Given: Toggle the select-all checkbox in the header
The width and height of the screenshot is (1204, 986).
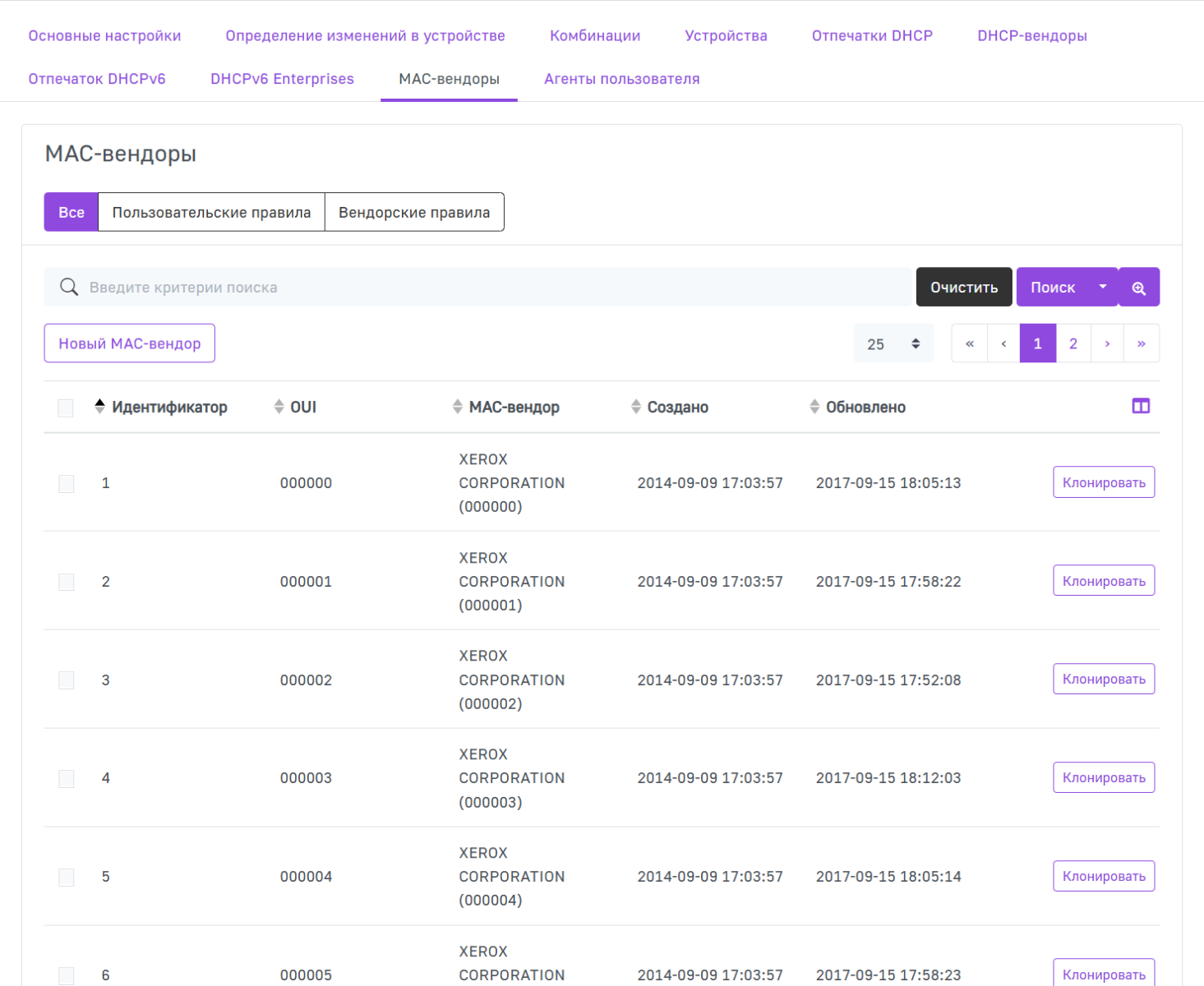Looking at the screenshot, I should (66, 408).
